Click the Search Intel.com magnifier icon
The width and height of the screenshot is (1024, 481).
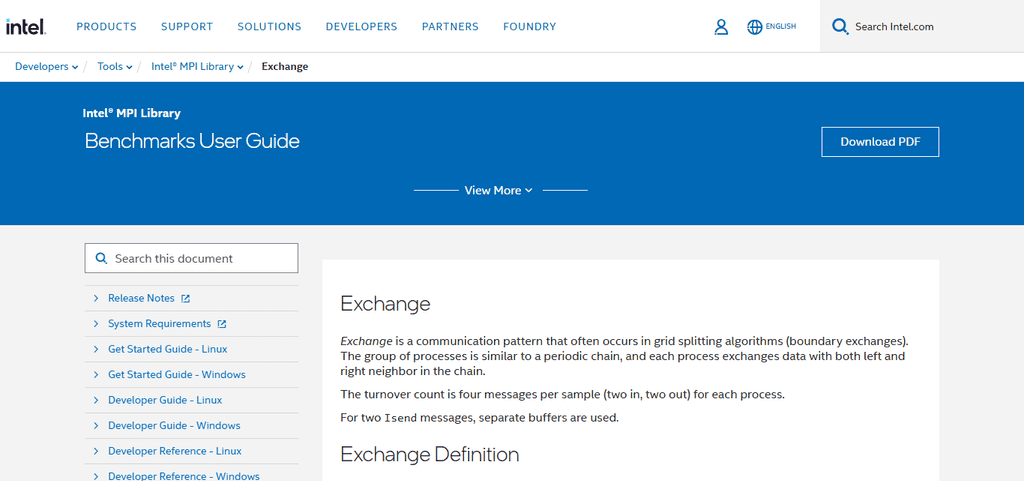(x=840, y=27)
